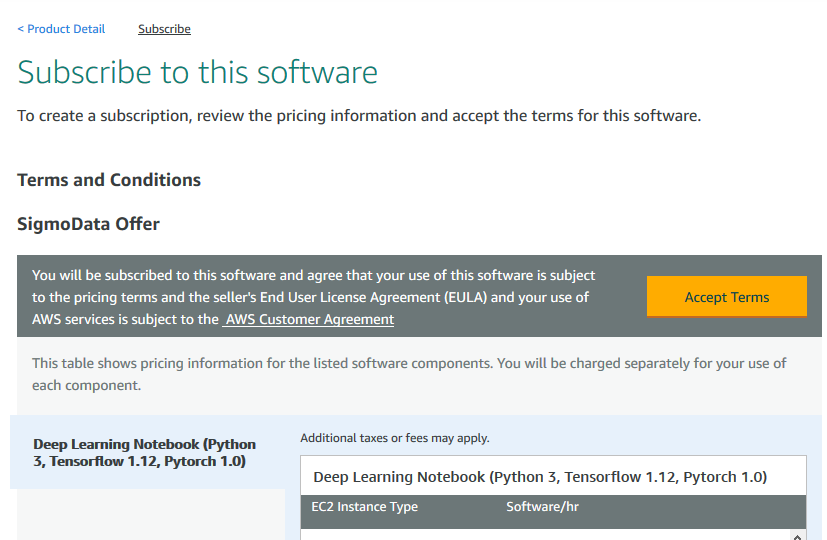Click the subscription review instruction text
The width and height of the screenshot is (827, 540).
coord(359,115)
